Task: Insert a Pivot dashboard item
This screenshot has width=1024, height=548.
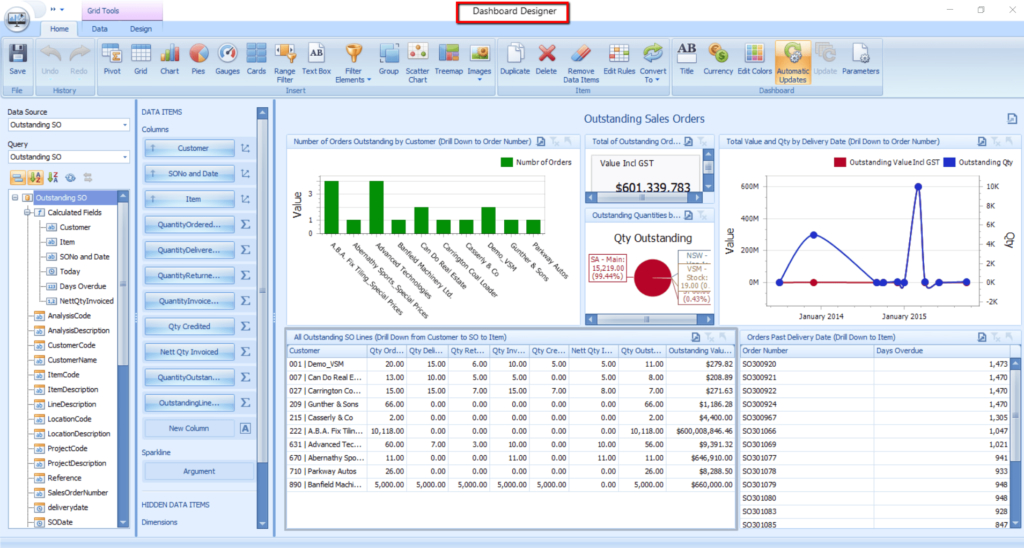Action: (111, 58)
